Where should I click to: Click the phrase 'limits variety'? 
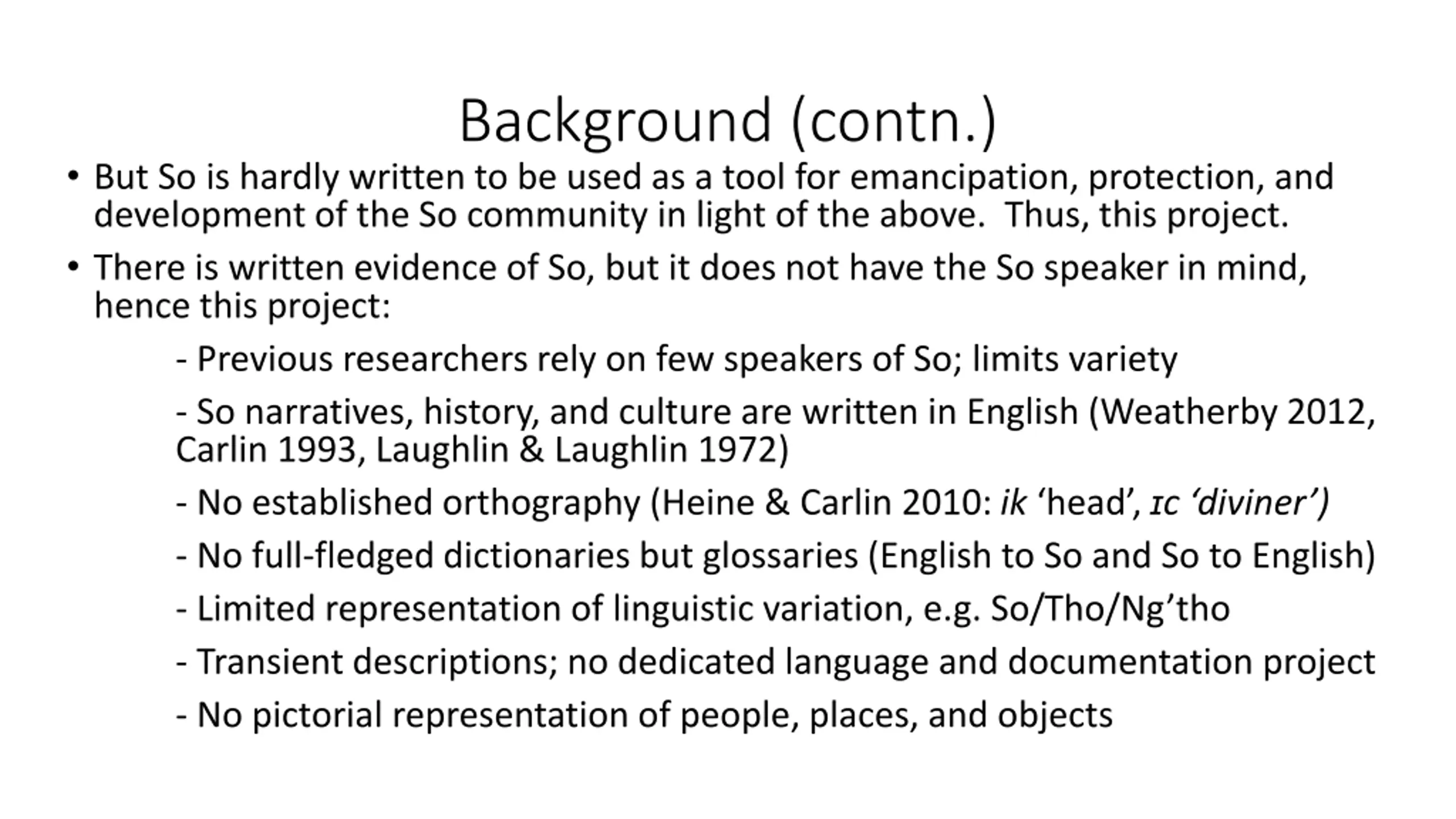(1075, 359)
